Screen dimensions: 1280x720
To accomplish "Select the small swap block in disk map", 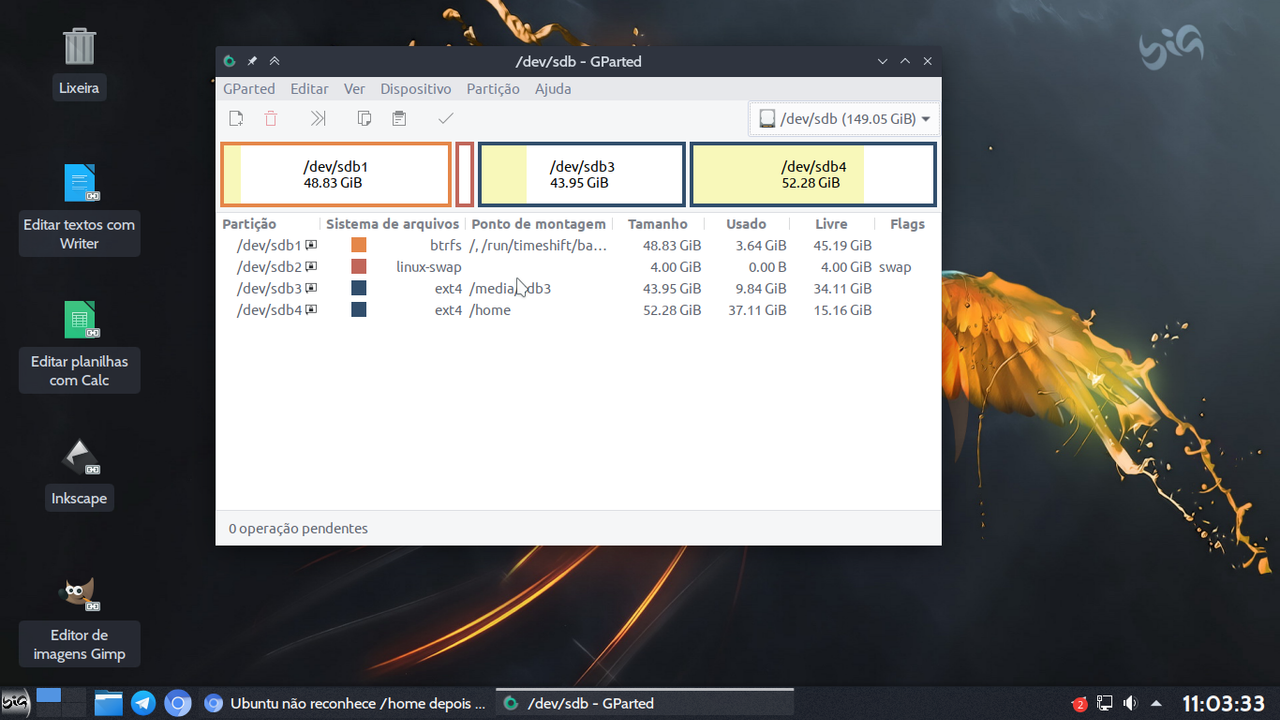I will pyautogui.click(x=465, y=175).
